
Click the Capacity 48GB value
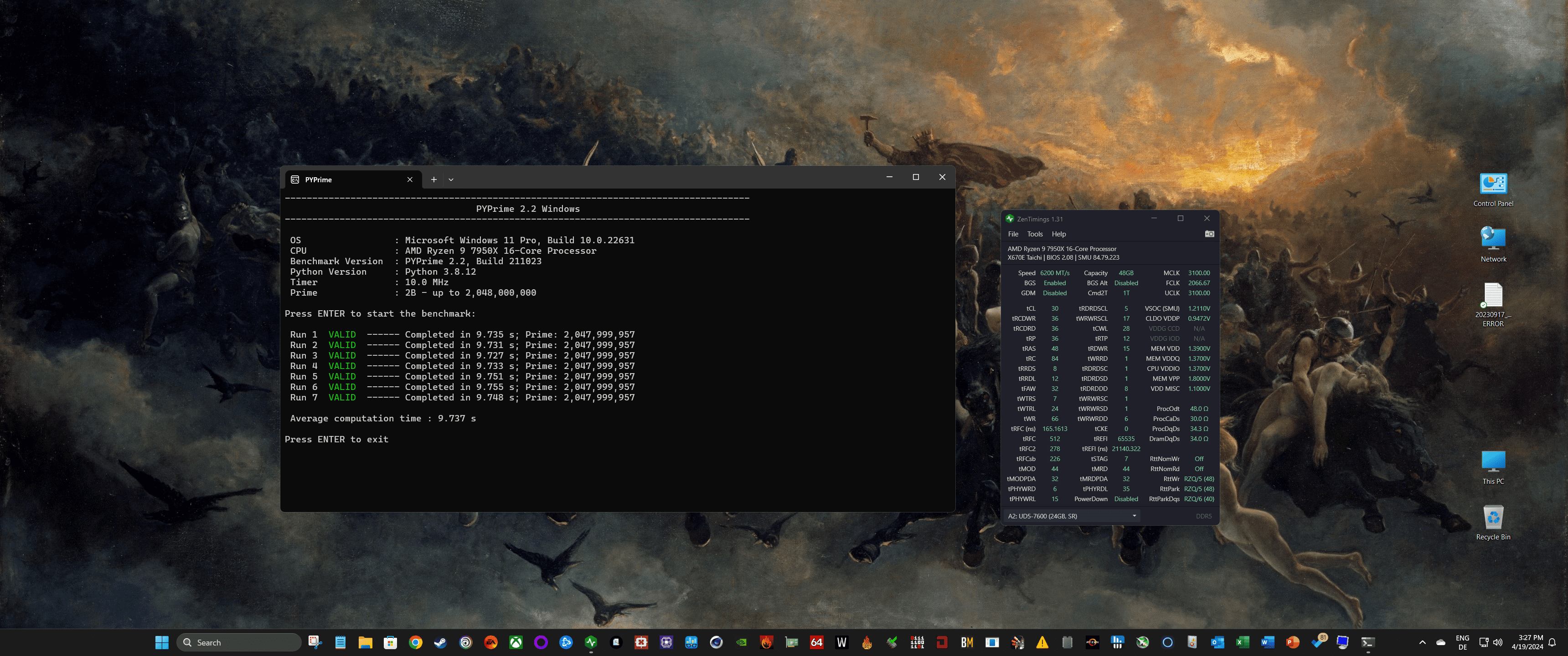pos(1125,272)
